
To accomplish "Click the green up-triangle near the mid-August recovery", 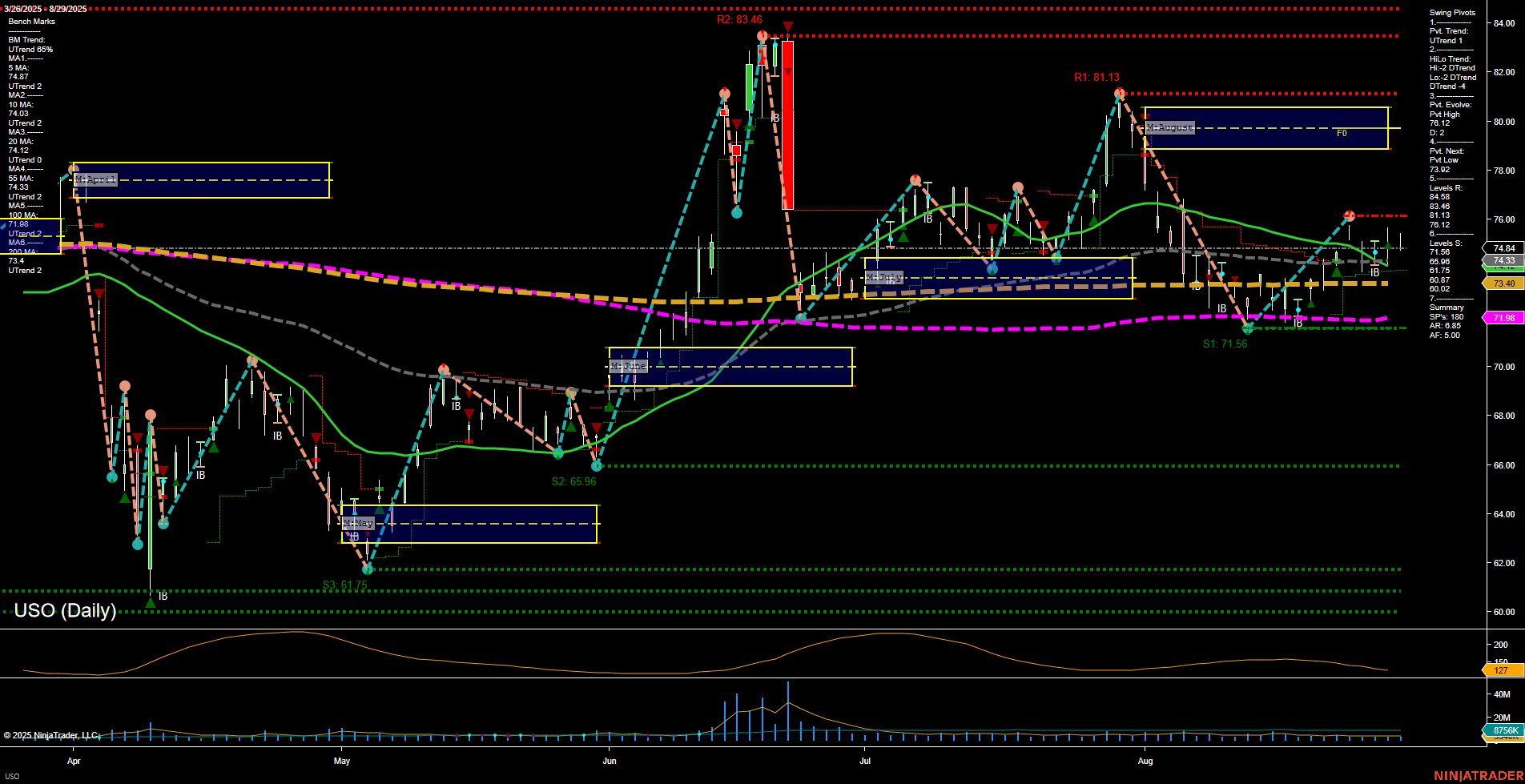I will [1337, 272].
